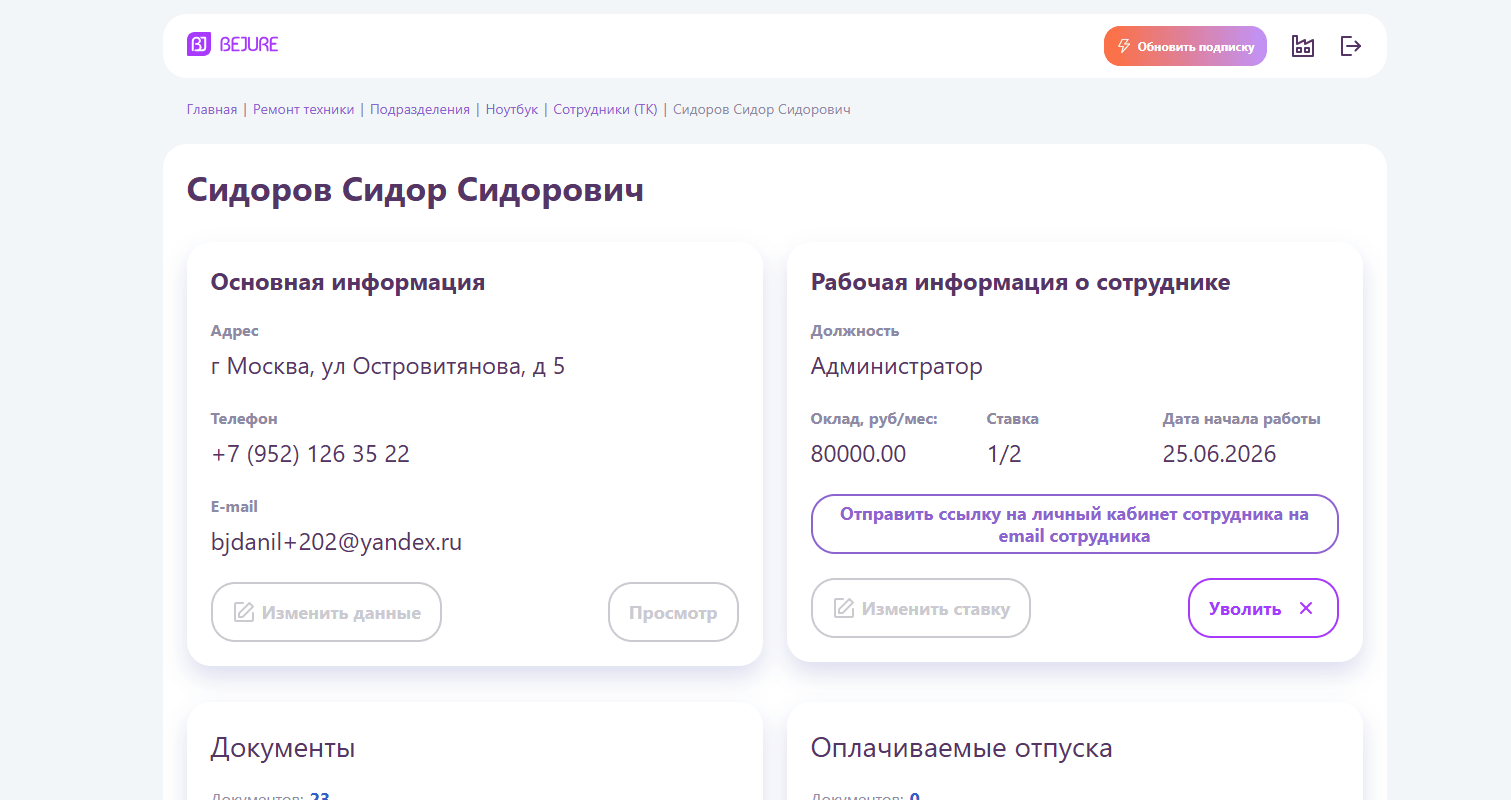This screenshot has width=1511, height=800.
Task: Click the Телефон label
Action: (x=244, y=419)
